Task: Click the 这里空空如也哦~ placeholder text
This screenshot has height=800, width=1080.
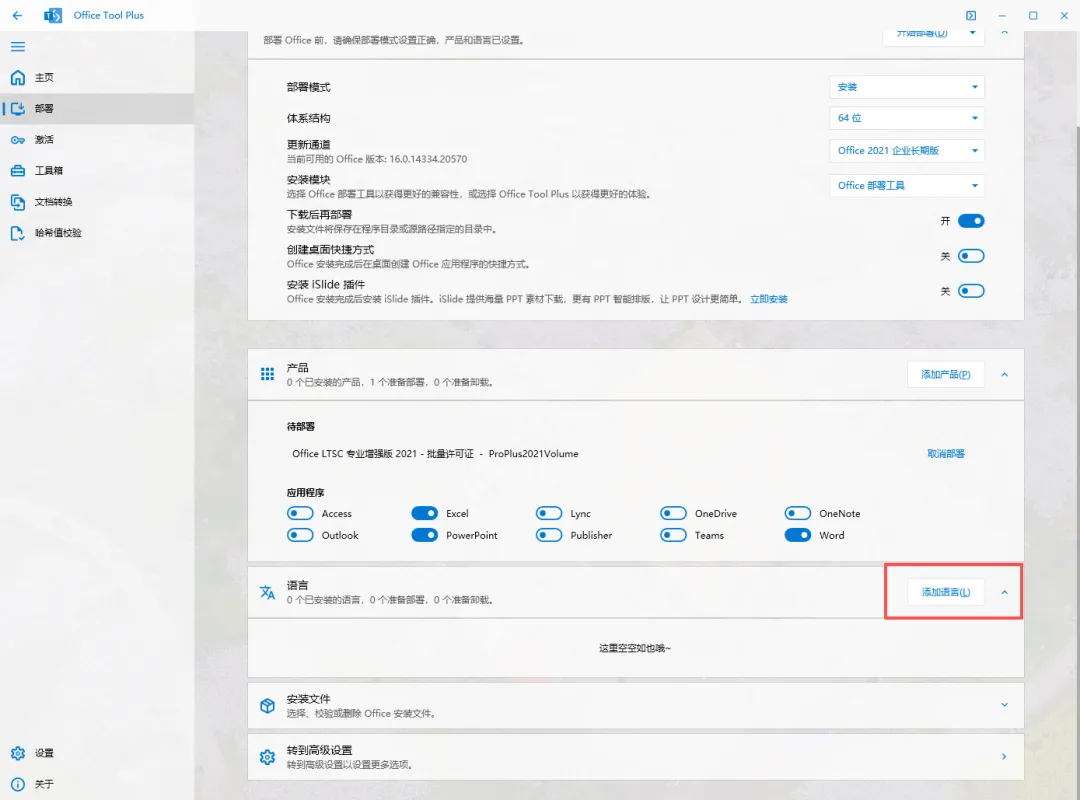Action: 634,648
